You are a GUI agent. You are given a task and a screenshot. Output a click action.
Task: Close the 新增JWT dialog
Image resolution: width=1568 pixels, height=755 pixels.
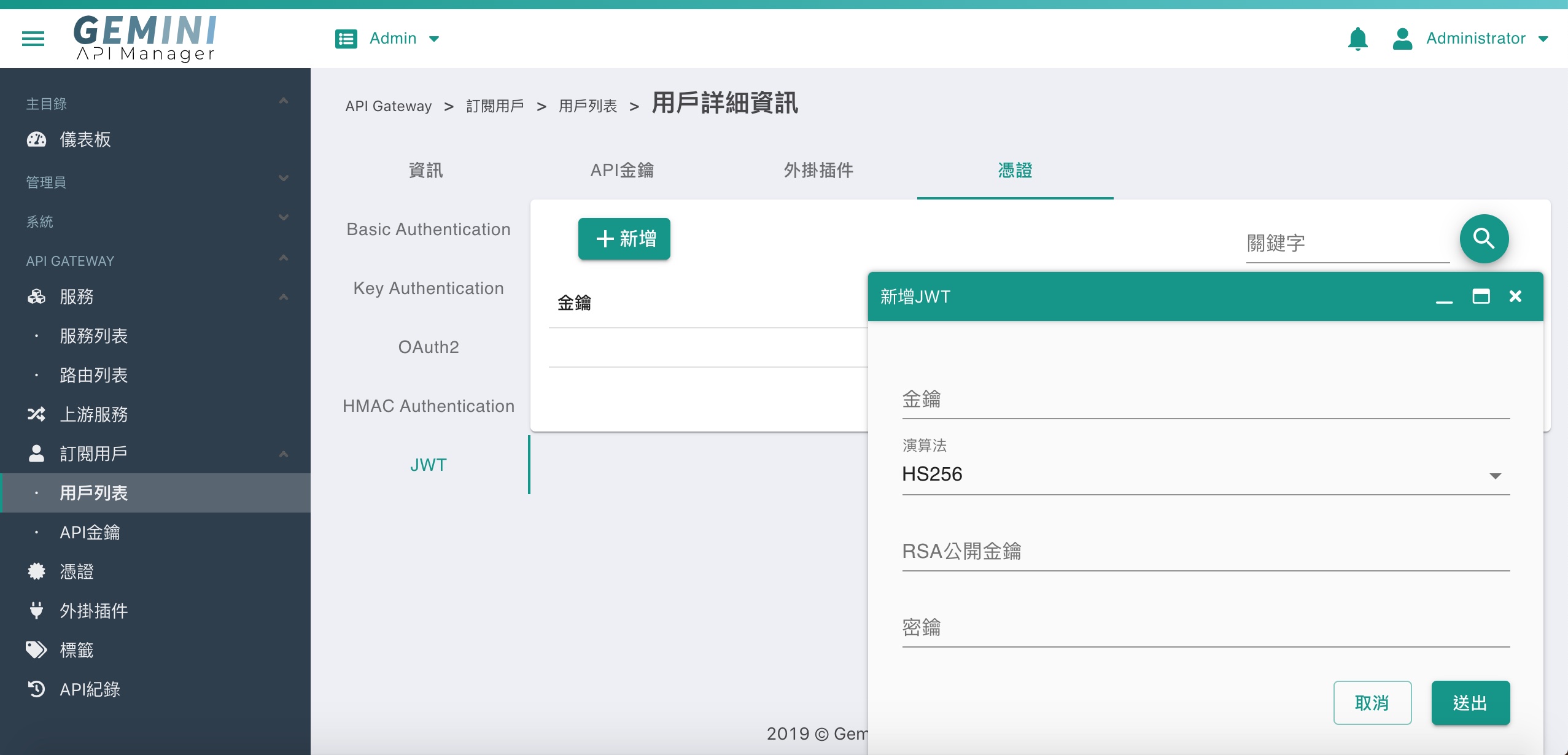point(1515,296)
